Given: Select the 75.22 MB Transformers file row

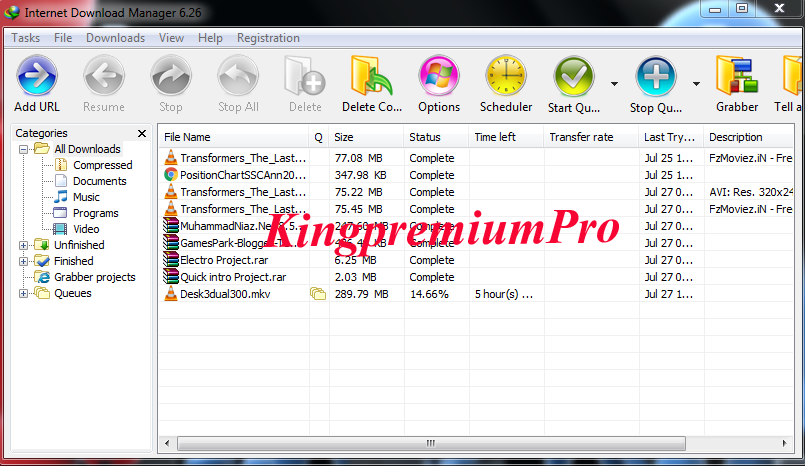Looking at the screenshot, I should pyautogui.click(x=476, y=192).
